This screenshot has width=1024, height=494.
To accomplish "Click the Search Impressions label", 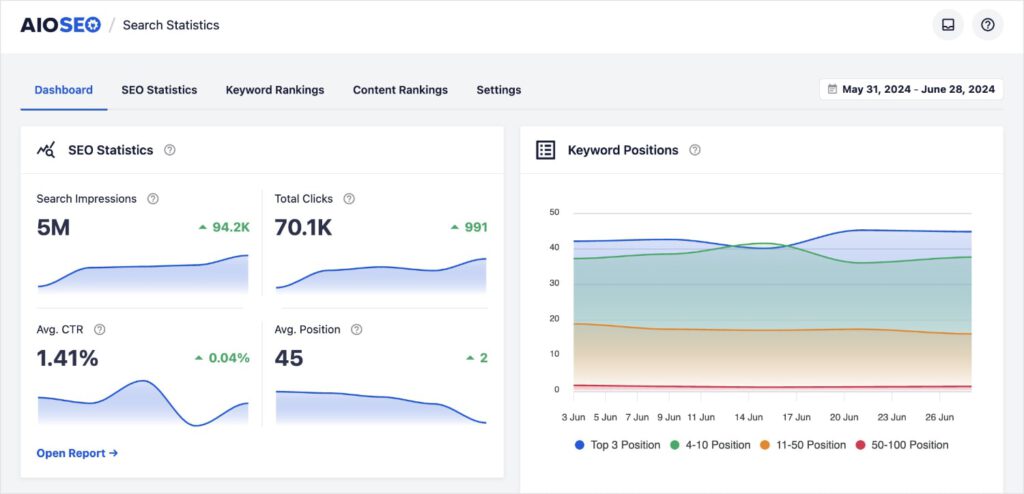I will [87, 199].
